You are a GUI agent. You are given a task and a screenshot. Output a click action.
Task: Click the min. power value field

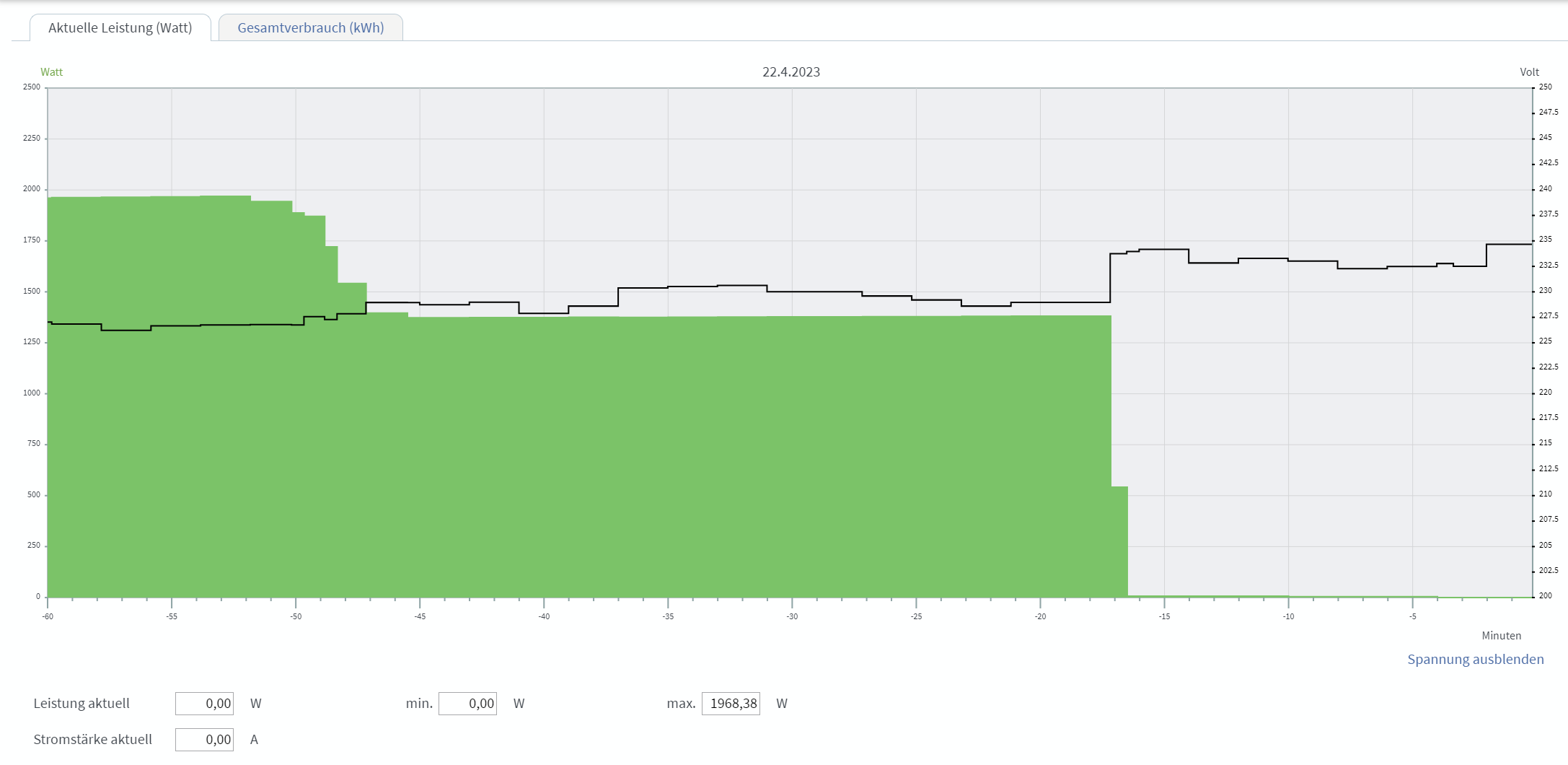[x=467, y=704]
